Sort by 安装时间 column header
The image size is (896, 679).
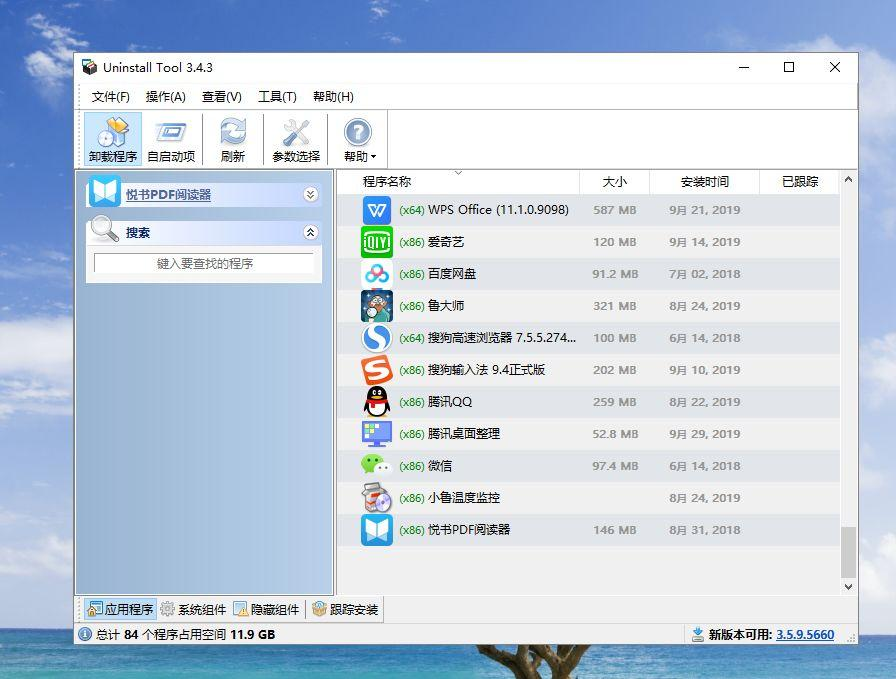(x=705, y=182)
